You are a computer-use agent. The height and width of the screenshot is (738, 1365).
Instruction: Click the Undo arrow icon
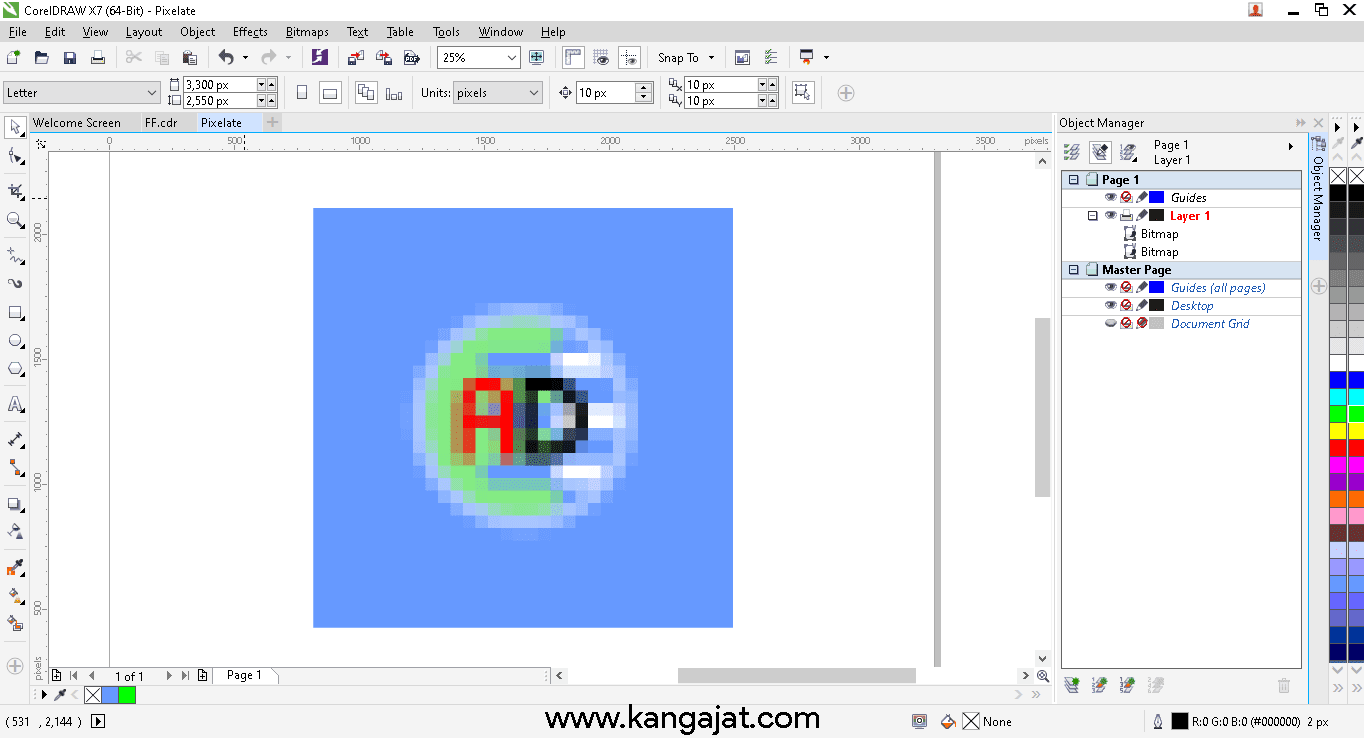pyautogui.click(x=226, y=58)
